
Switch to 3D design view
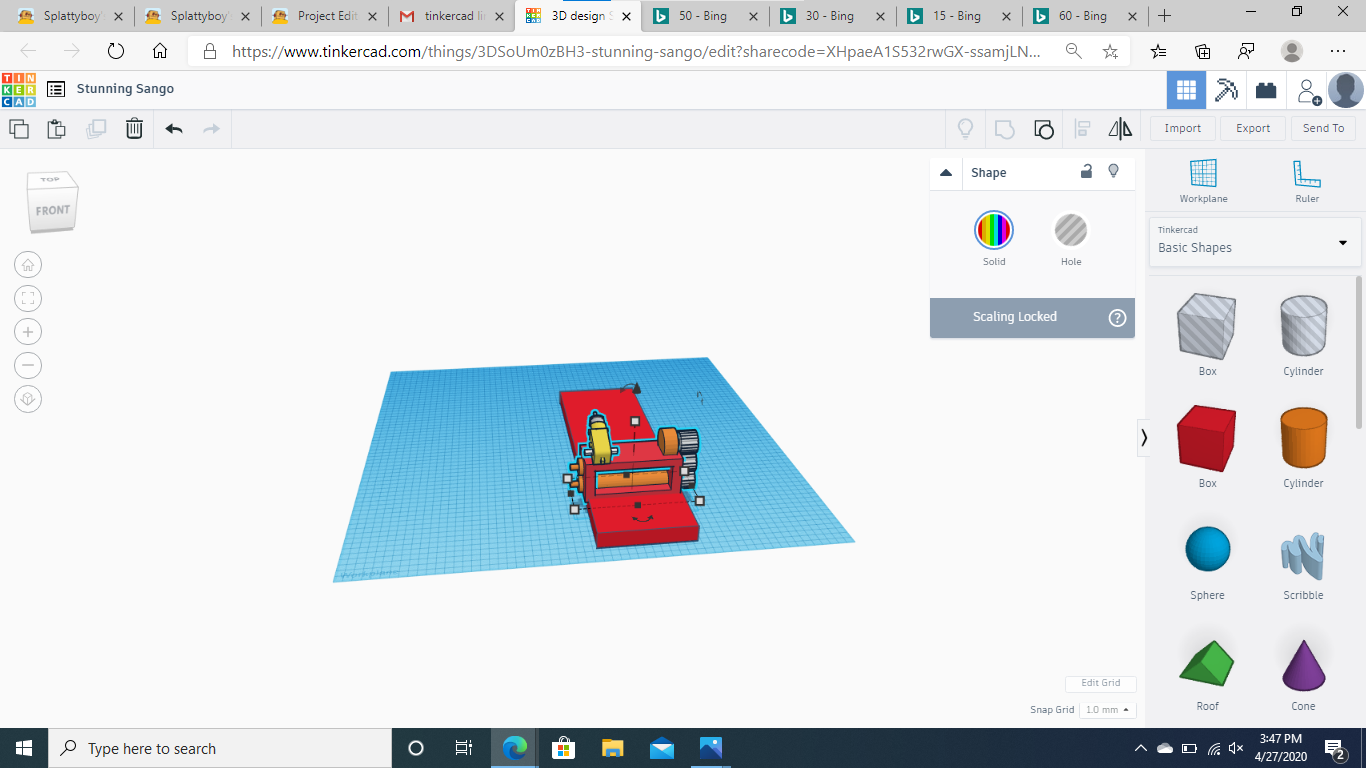[x=1186, y=90]
